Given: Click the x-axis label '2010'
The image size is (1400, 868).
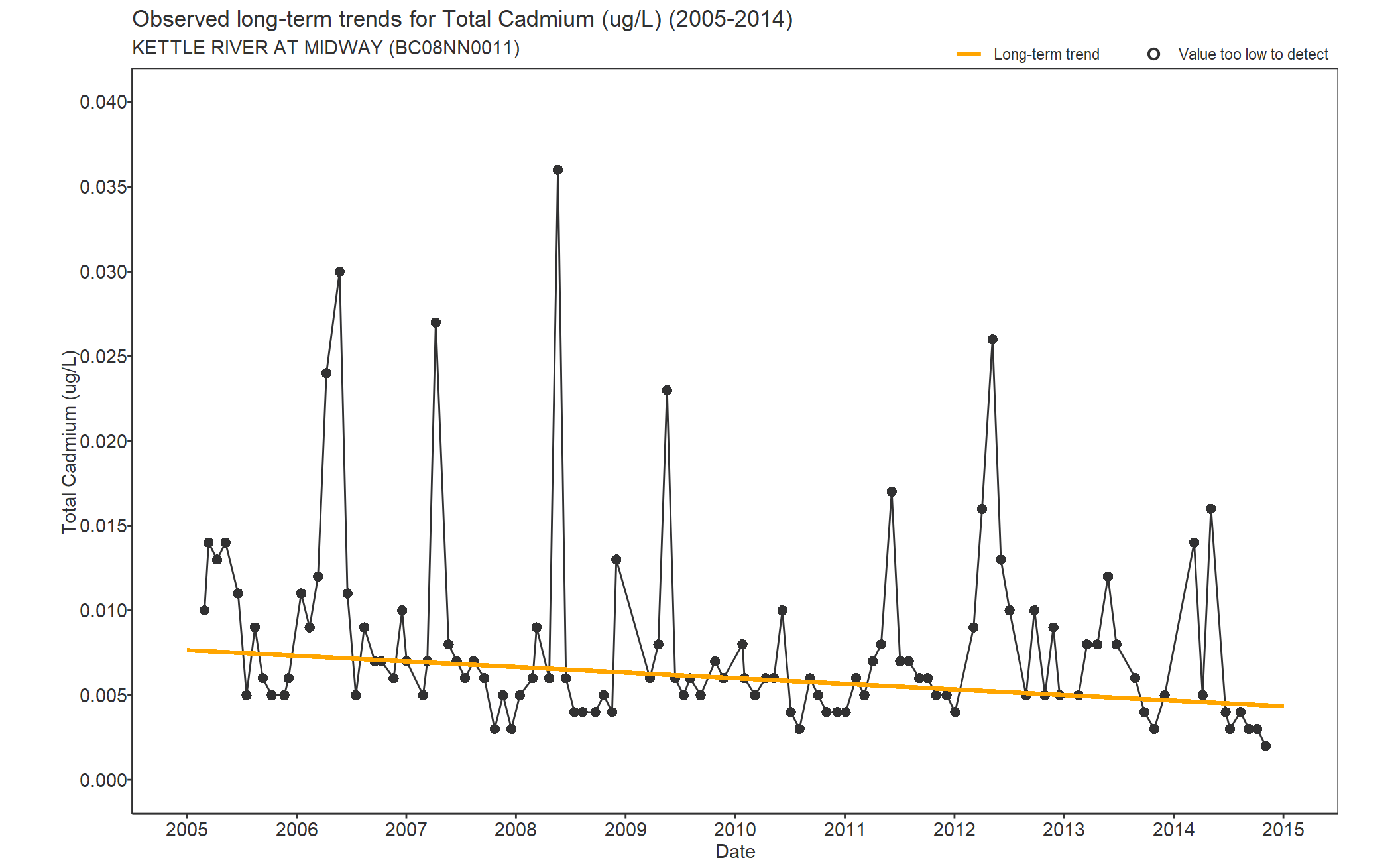Looking at the screenshot, I should click(734, 830).
